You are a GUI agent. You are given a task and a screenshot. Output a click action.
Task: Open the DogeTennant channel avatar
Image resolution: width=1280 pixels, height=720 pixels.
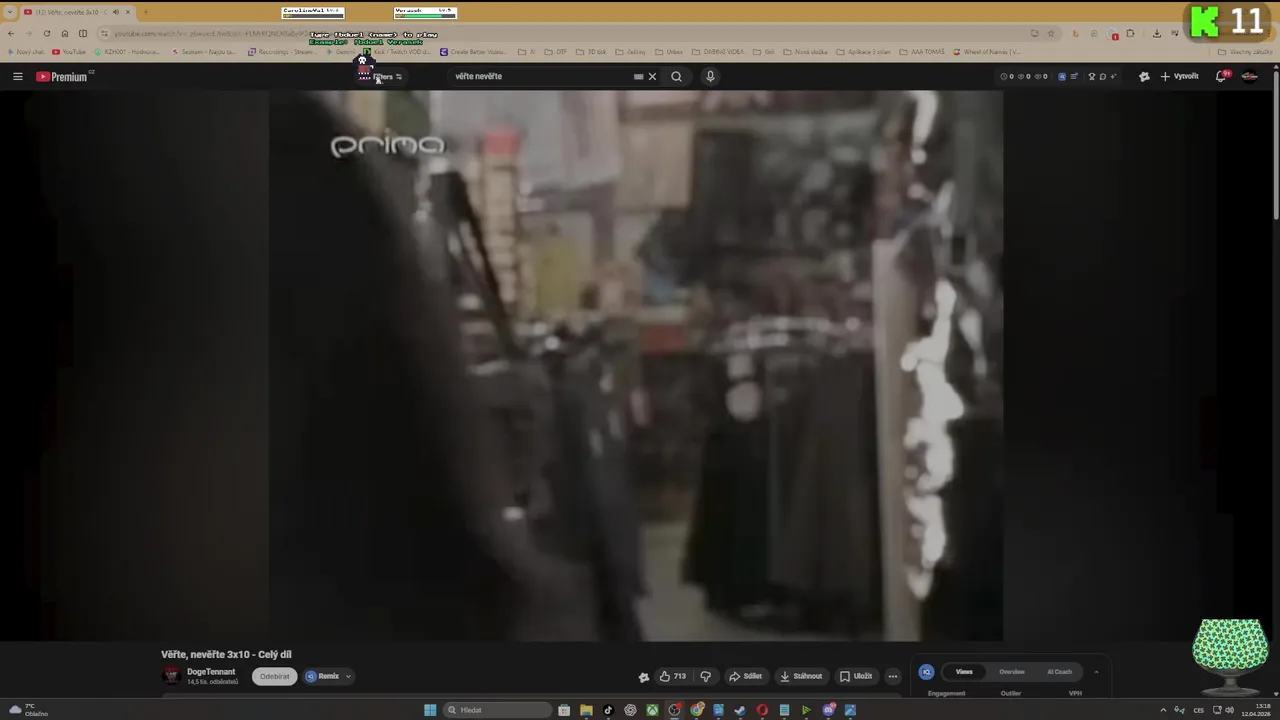tap(171, 676)
